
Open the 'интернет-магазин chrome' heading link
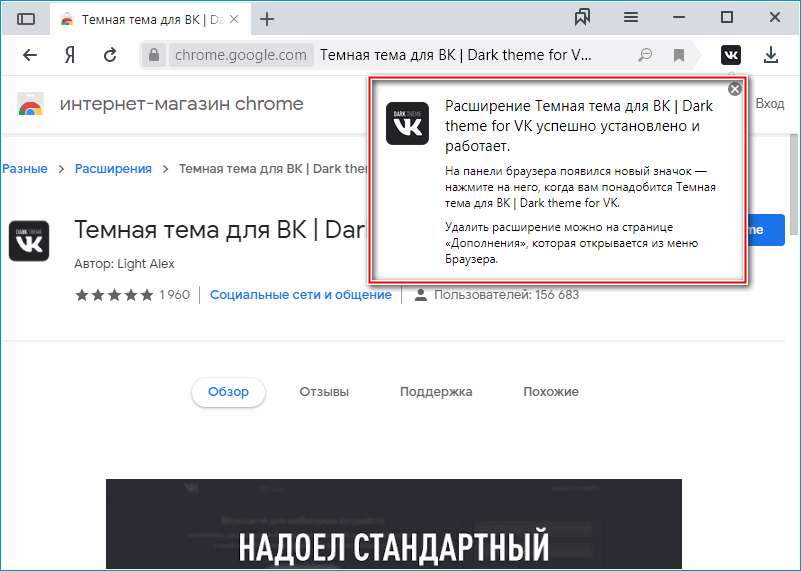click(x=181, y=104)
